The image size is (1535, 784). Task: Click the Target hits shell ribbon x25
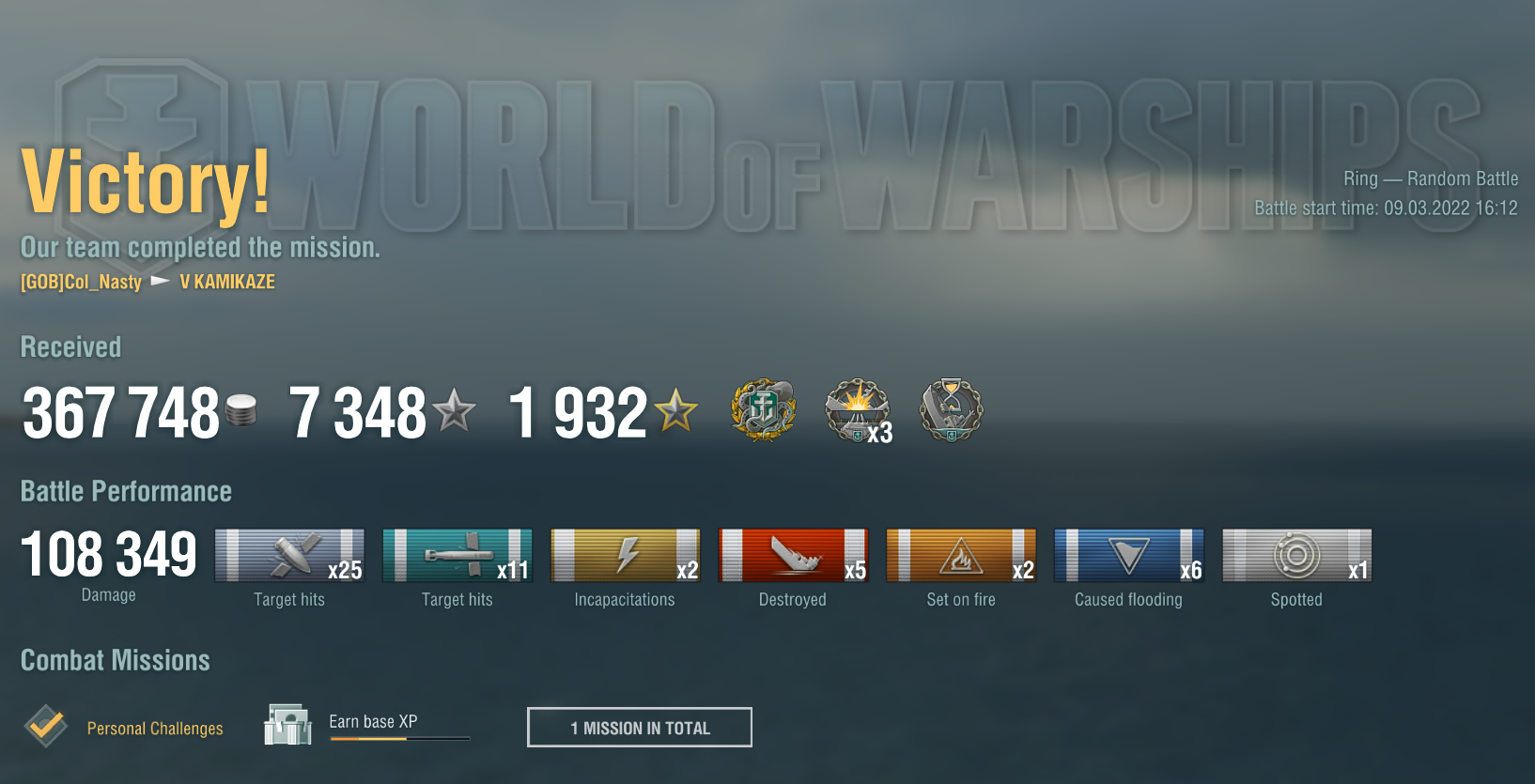point(289,556)
